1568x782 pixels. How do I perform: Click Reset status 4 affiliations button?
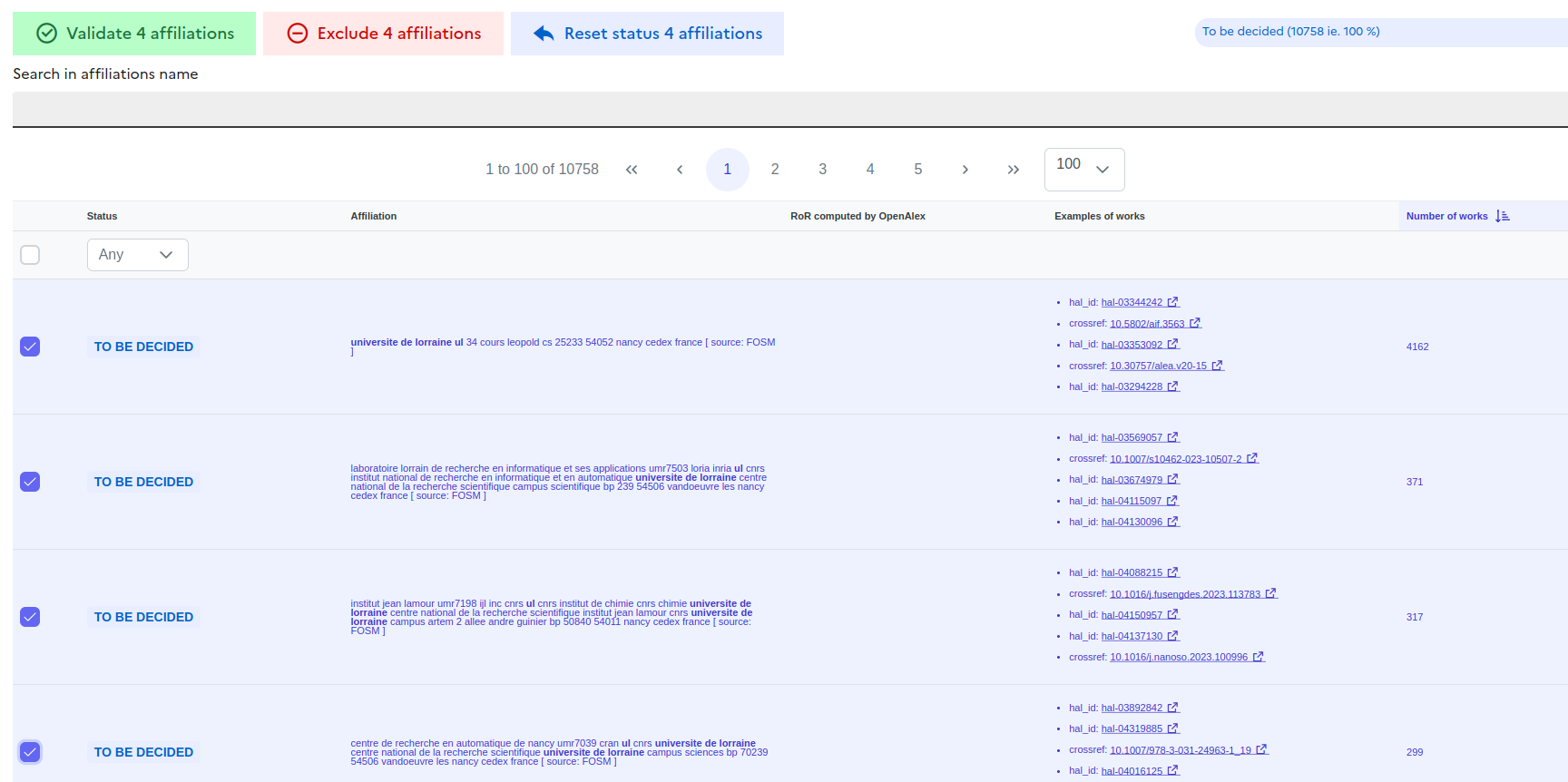pyautogui.click(x=647, y=34)
